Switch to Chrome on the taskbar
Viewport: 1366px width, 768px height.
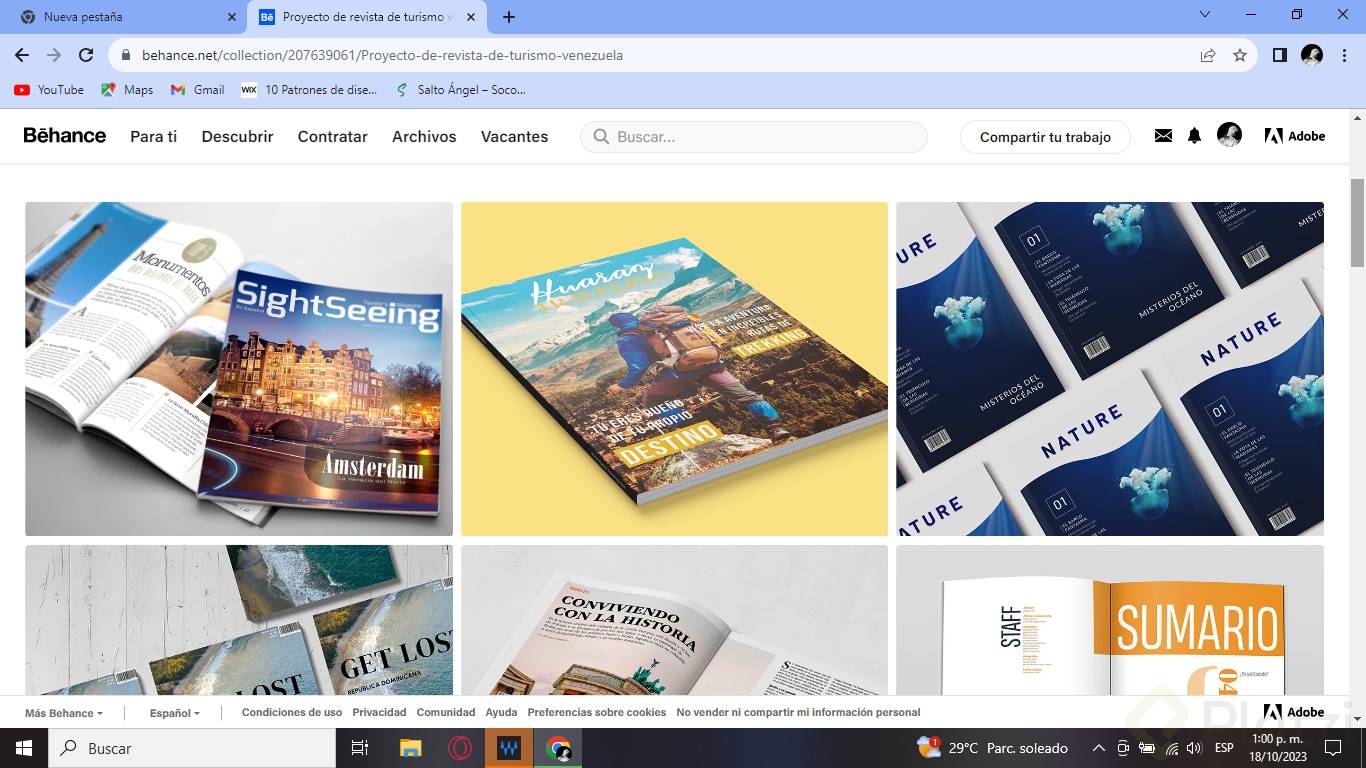coord(558,748)
